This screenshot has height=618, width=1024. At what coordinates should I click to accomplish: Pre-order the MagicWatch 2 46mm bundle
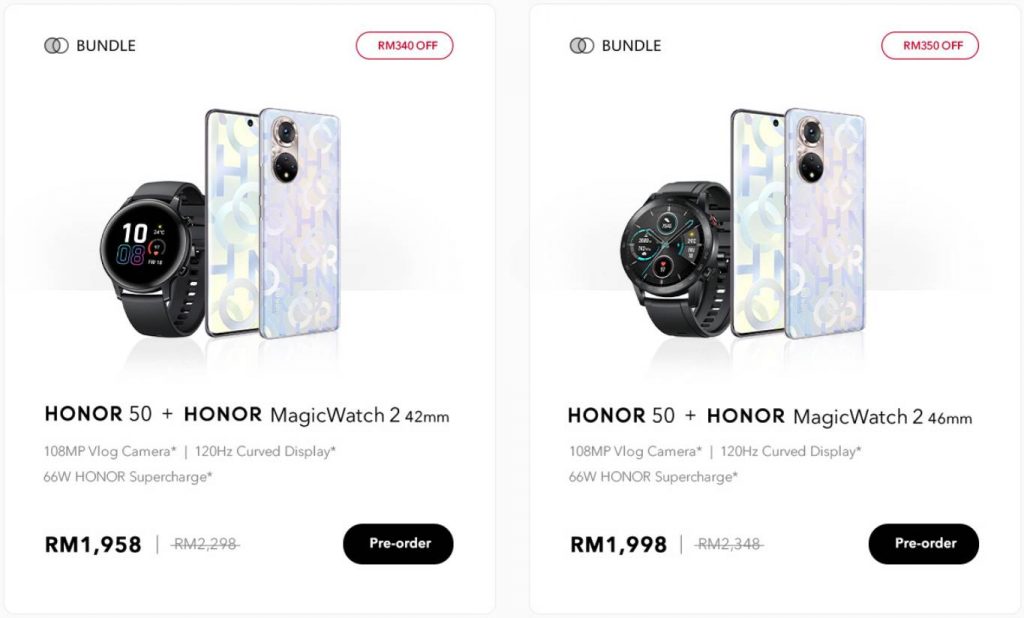[923, 544]
